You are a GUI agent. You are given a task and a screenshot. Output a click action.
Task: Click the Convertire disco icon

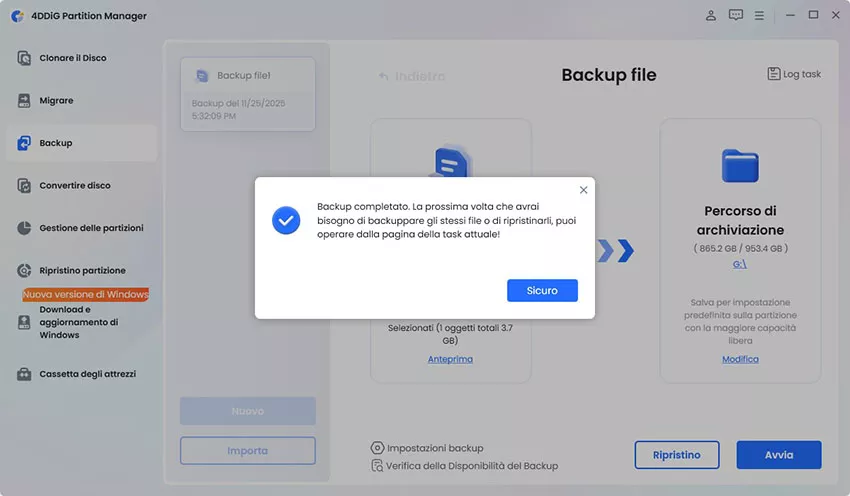[x=24, y=185]
